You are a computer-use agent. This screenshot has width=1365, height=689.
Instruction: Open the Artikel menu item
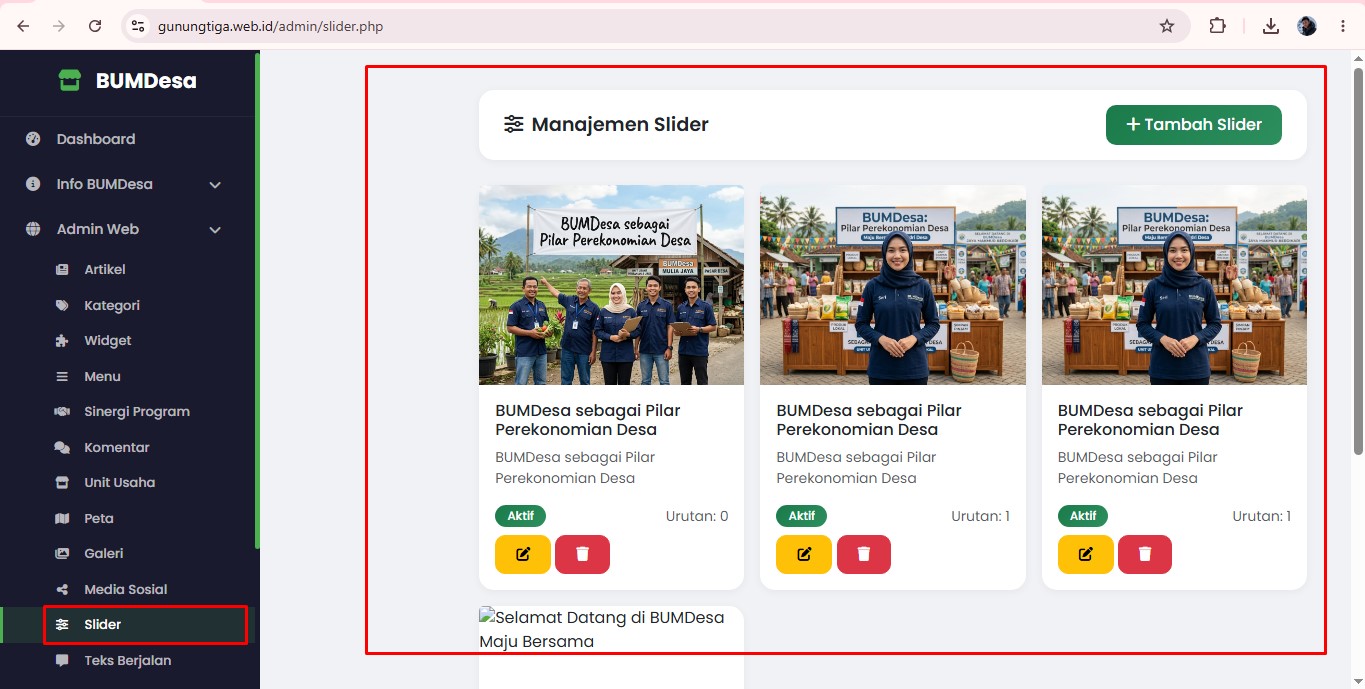[x=128, y=270]
